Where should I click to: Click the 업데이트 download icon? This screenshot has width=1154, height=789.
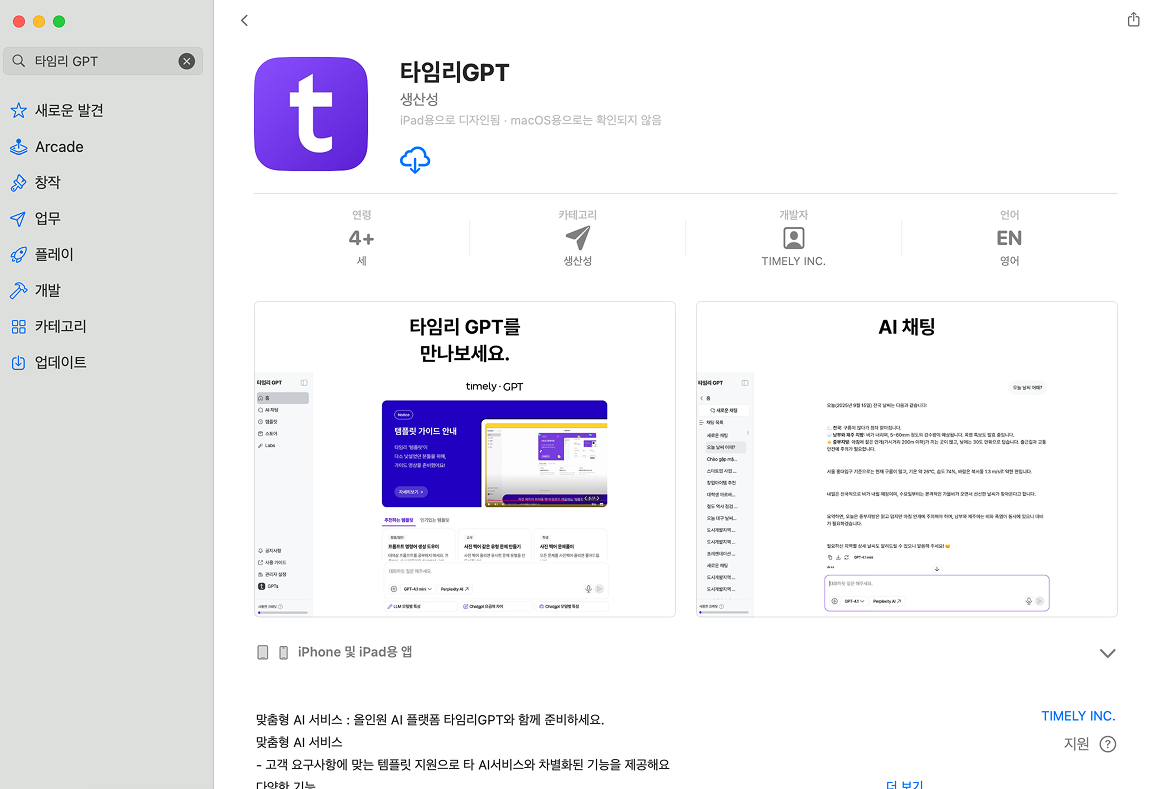18,362
